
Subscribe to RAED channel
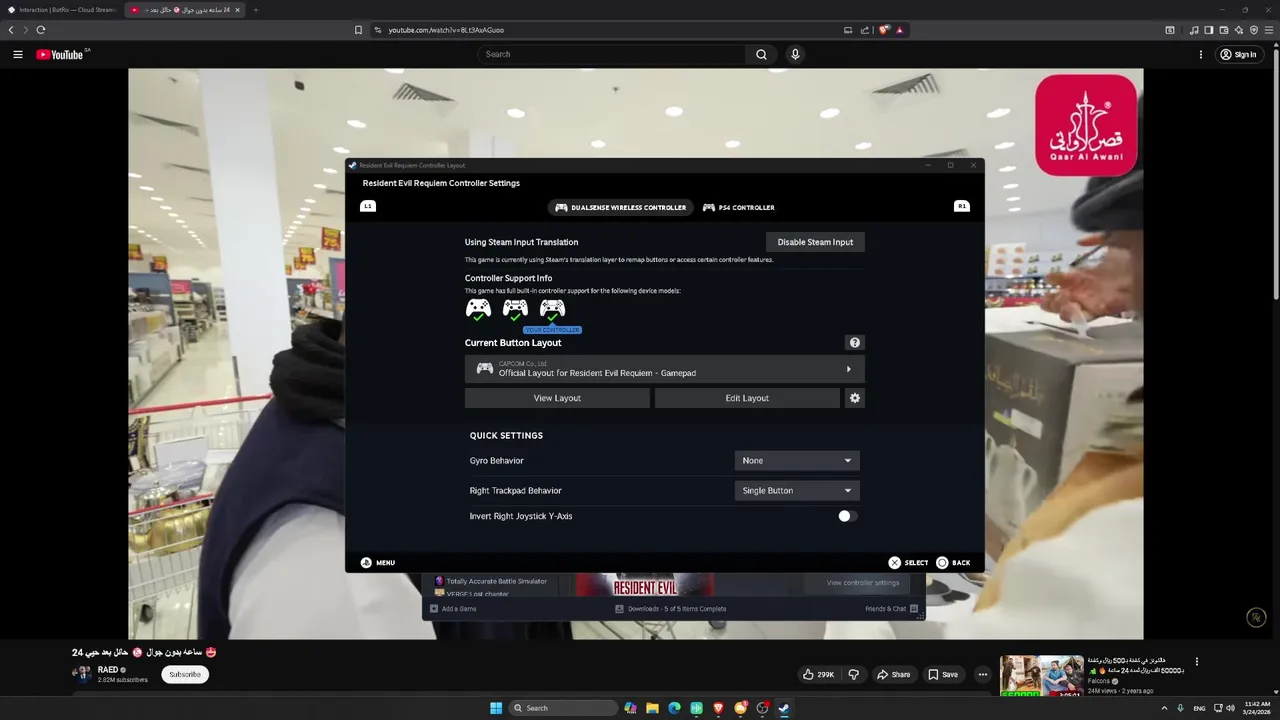tap(185, 675)
